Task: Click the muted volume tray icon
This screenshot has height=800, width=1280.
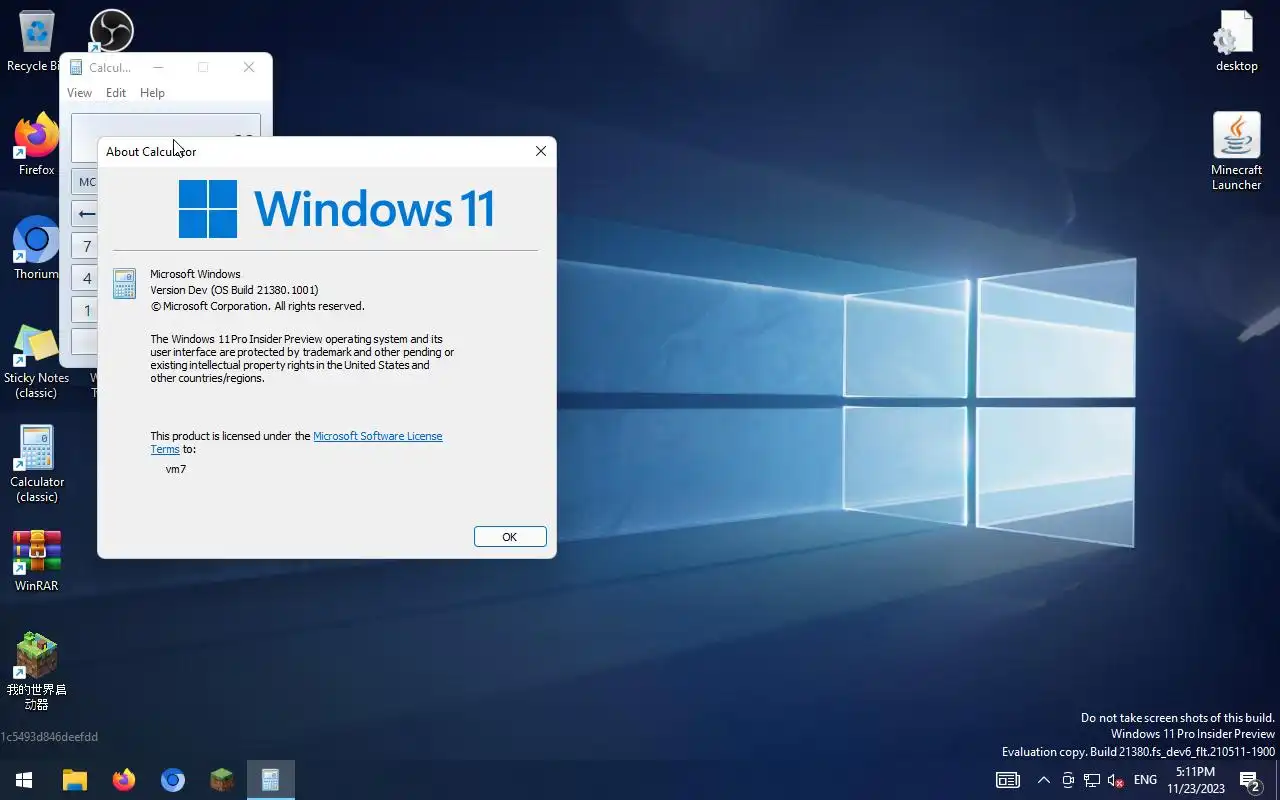Action: [1116, 780]
